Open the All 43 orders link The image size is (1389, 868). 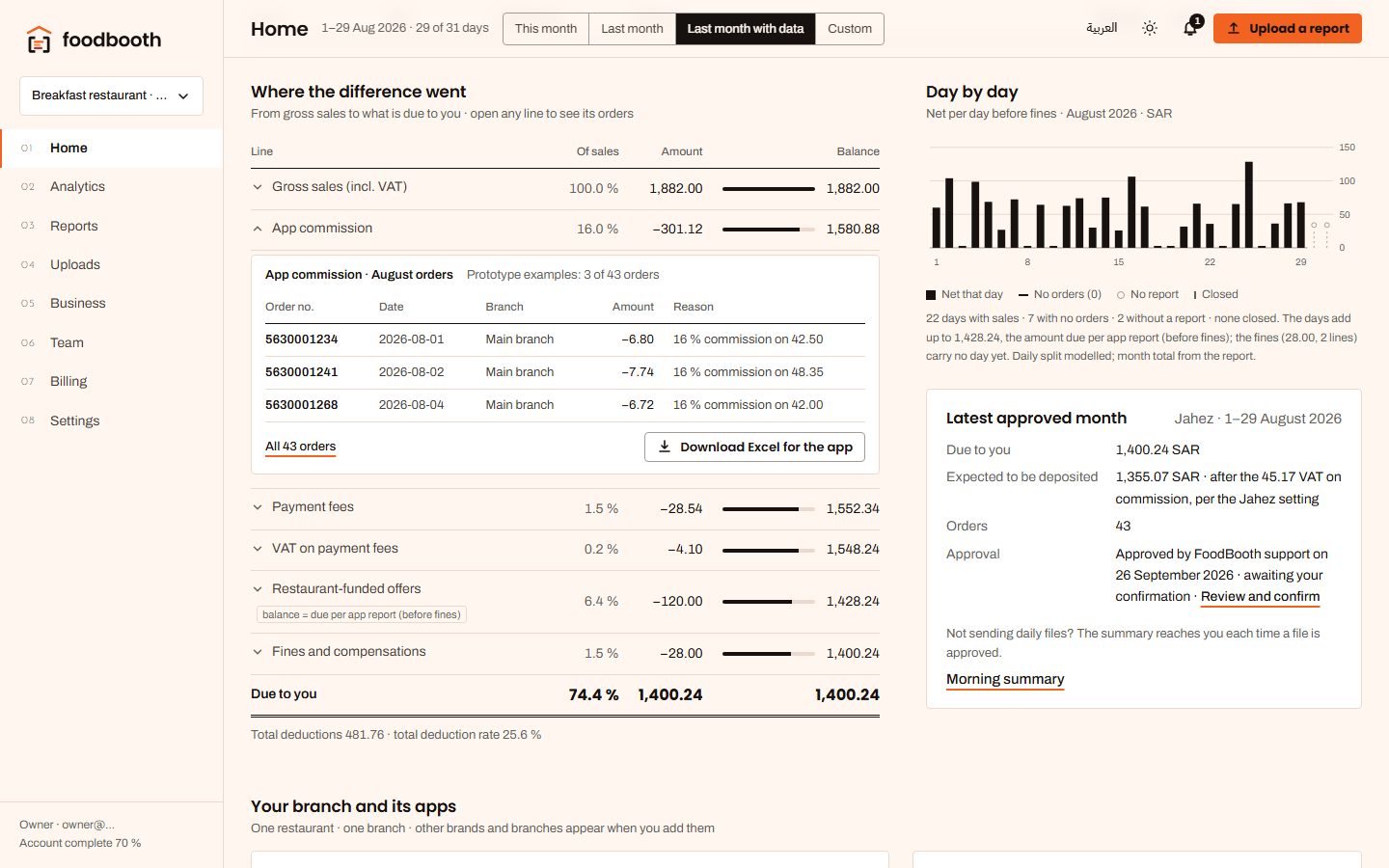click(301, 447)
